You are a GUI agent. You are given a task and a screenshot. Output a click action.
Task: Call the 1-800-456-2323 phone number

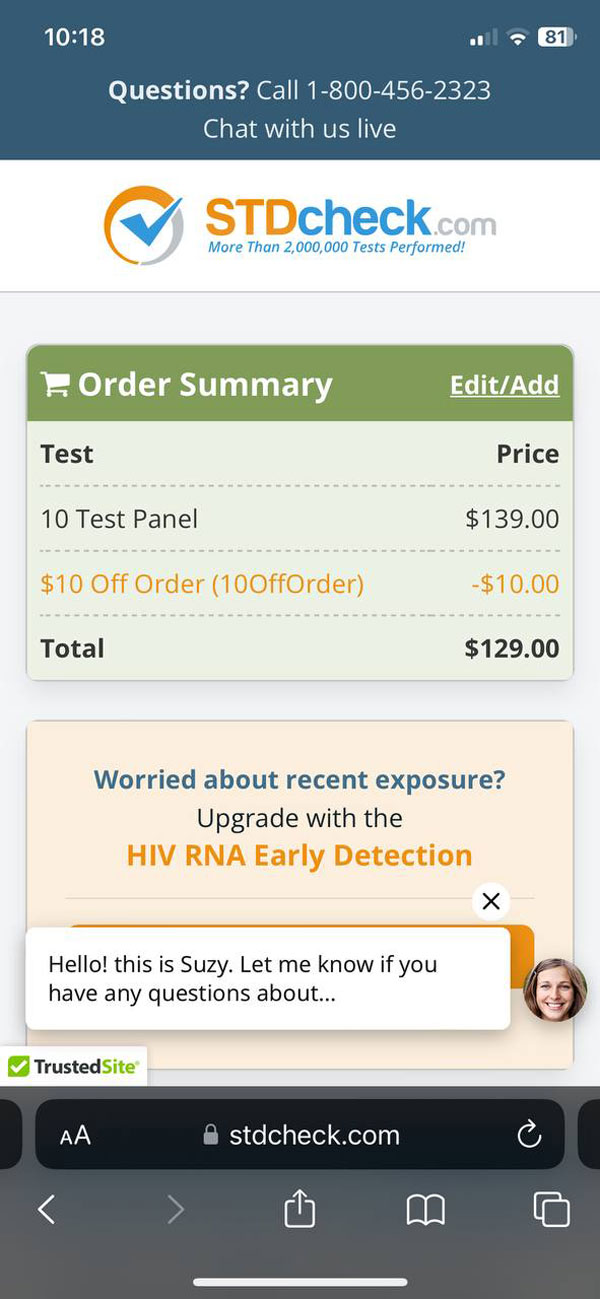click(x=398, y=91)
